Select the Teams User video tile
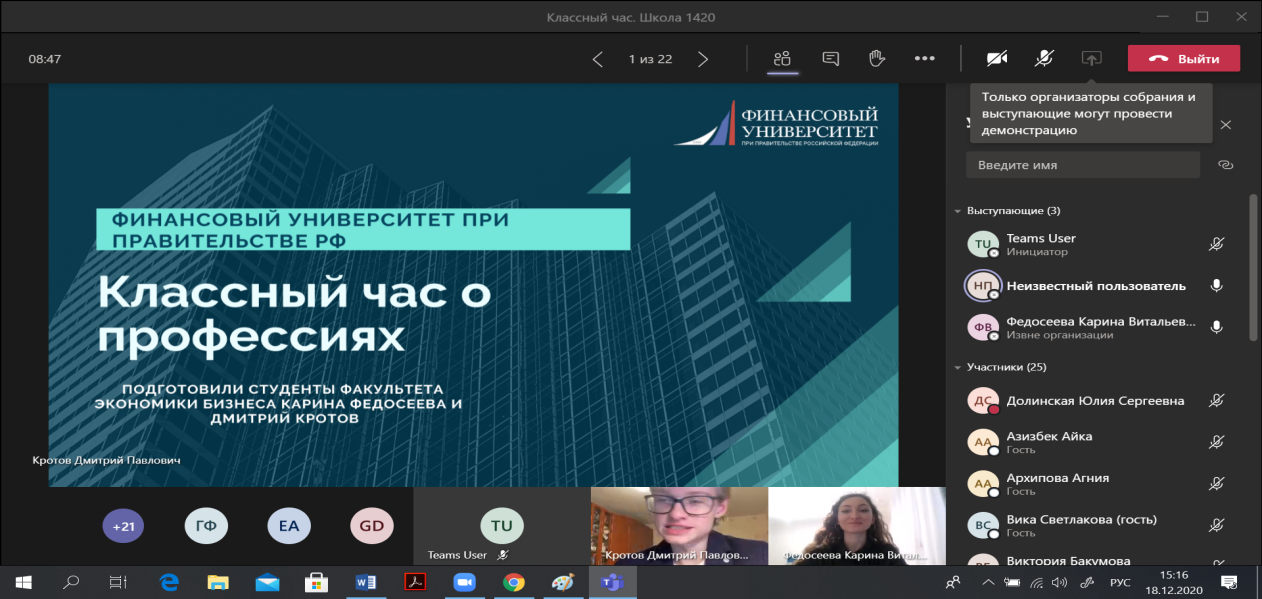Viewport: 1262px width, 599px height. [502, 526]
